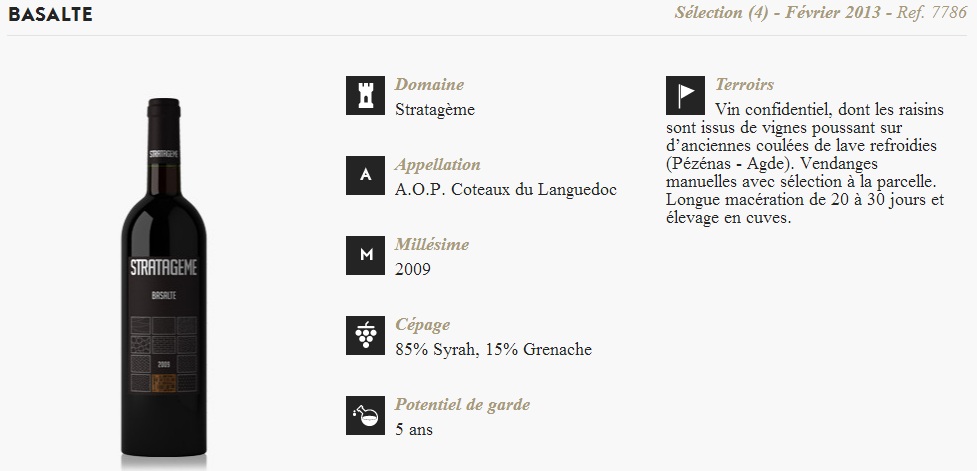Click the Cépage heading label
The image size is (977, 471).
pos(422,325)
